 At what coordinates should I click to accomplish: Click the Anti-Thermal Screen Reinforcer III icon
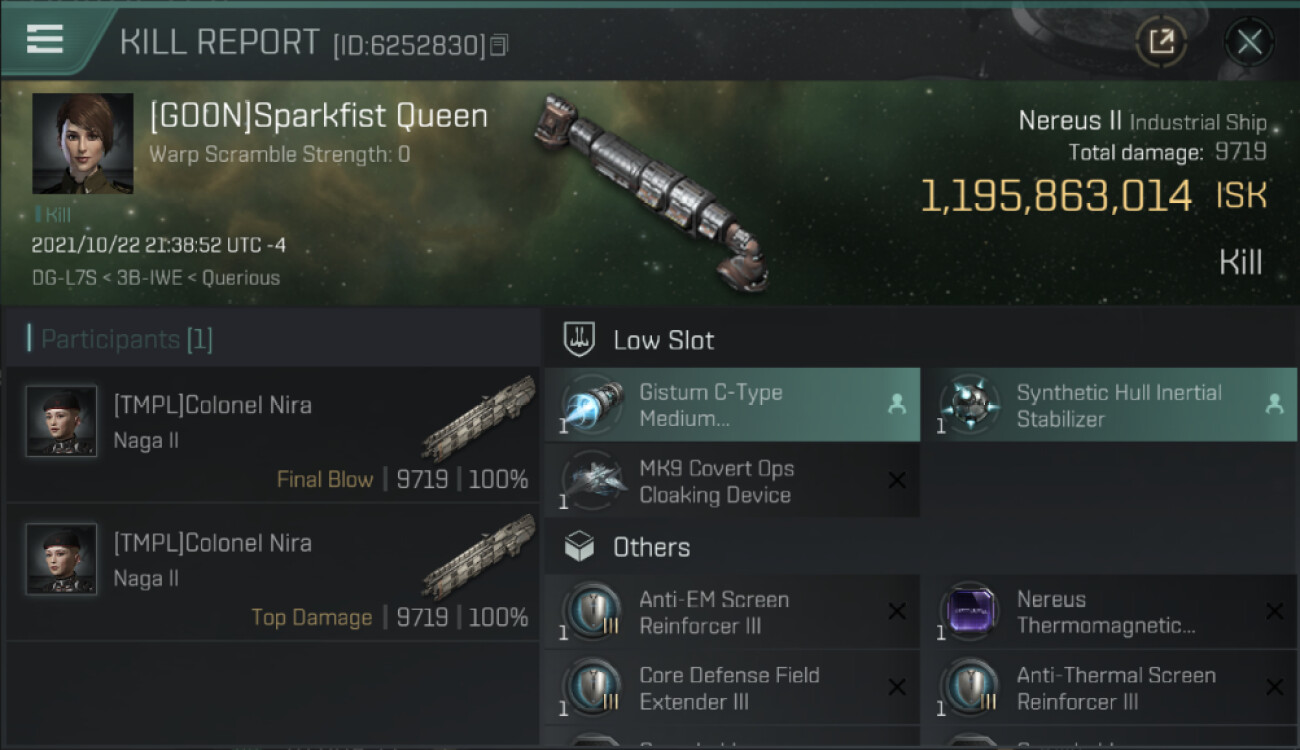(967, 688)
